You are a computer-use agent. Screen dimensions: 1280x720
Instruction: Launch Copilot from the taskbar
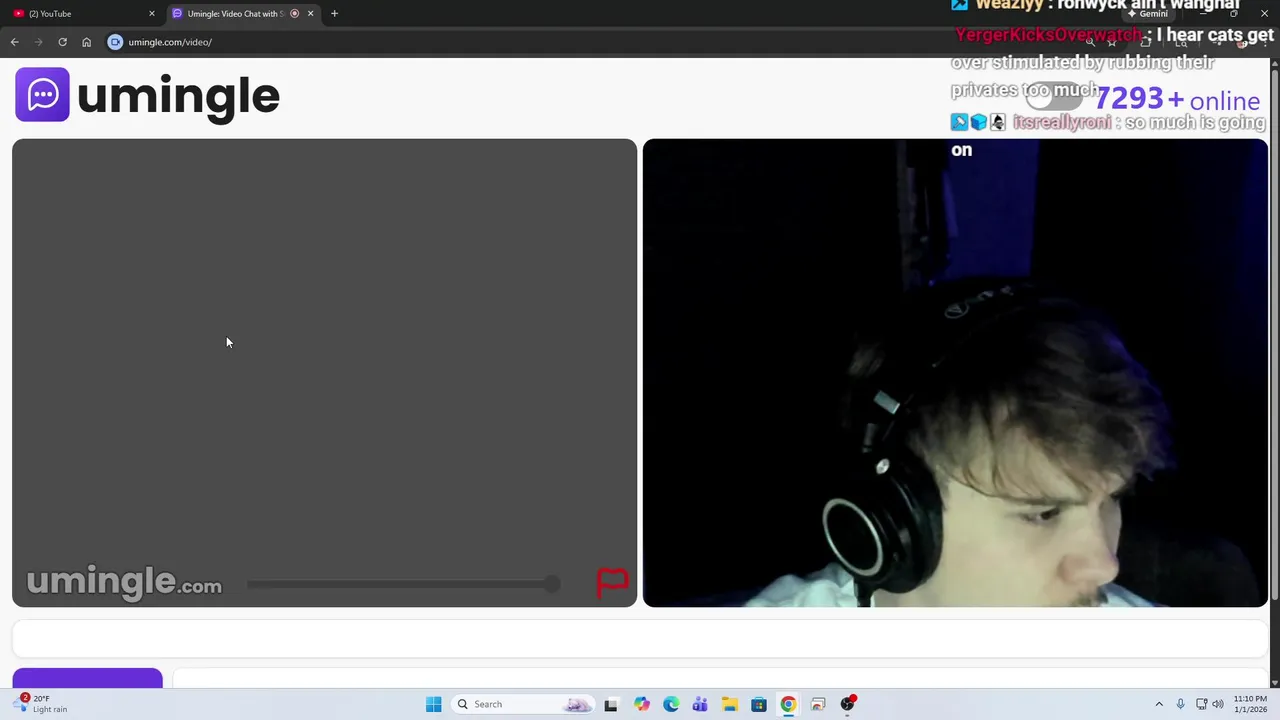pyautogui.click(x=641, y=704)
